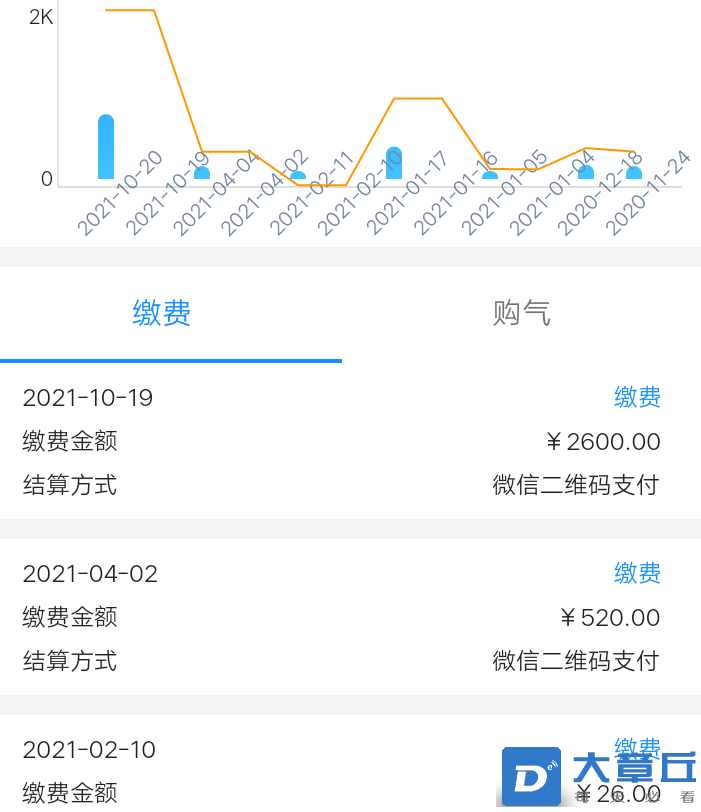The image size is (701, 812).
Task: Tap the 2021-01-17 axis date label
Action: (x=407, y=193)
